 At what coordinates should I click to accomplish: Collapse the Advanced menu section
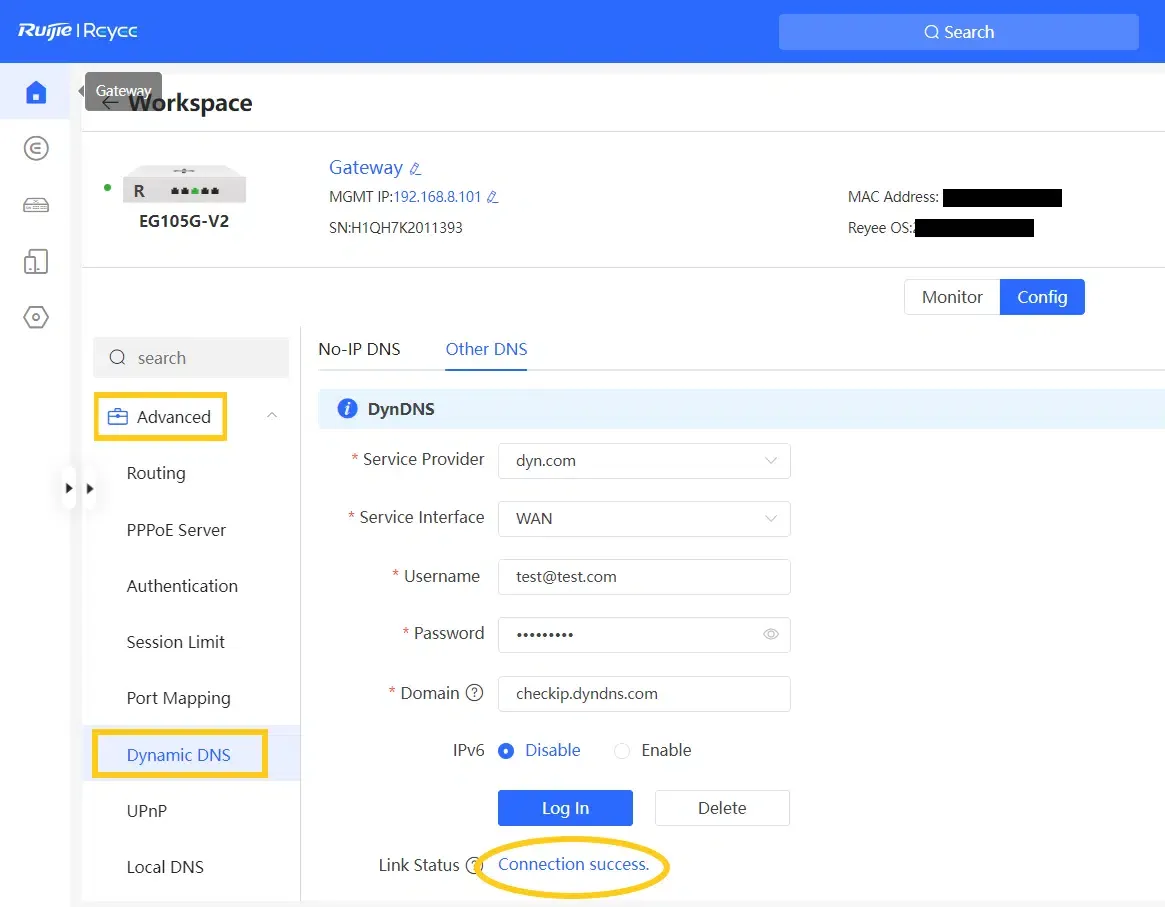(272, 416)
